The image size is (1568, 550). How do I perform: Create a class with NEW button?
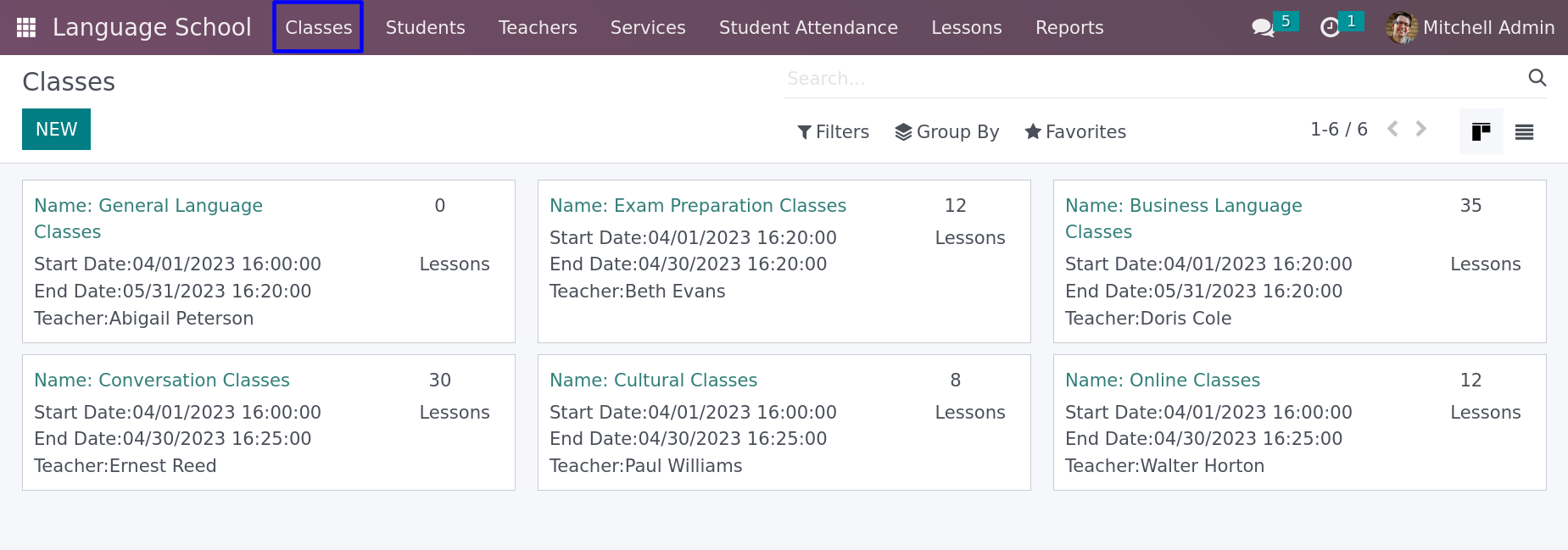coord(56,129)
